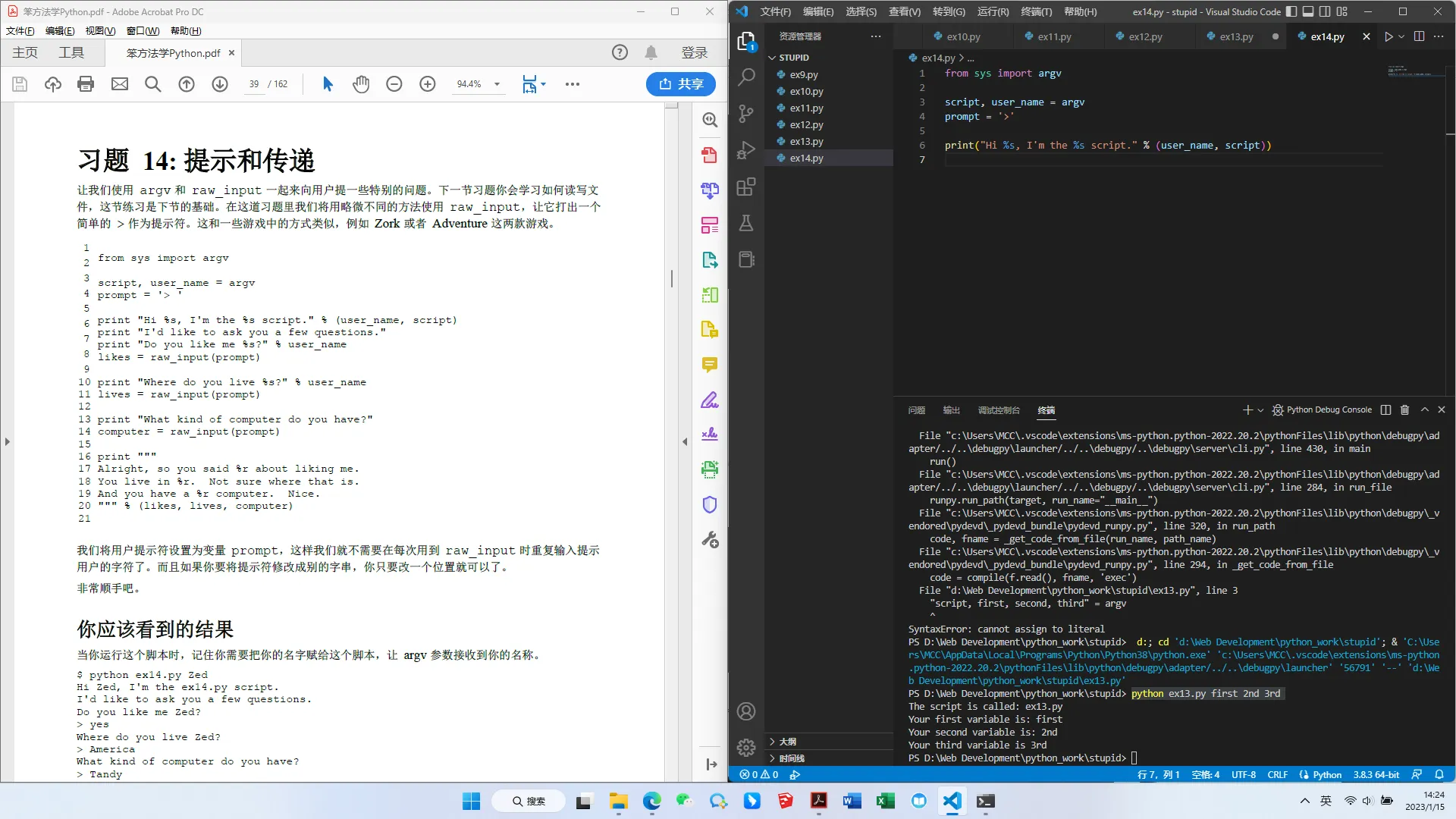The image size is (1456, 819).
Task: Kill the active terminal with trash icon
Action: [x=1404, y=409]
